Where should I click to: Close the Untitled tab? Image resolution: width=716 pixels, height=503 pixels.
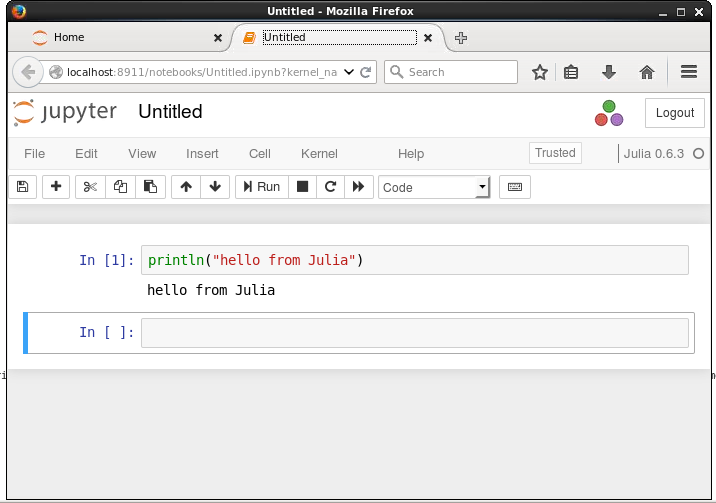[428, 38]
